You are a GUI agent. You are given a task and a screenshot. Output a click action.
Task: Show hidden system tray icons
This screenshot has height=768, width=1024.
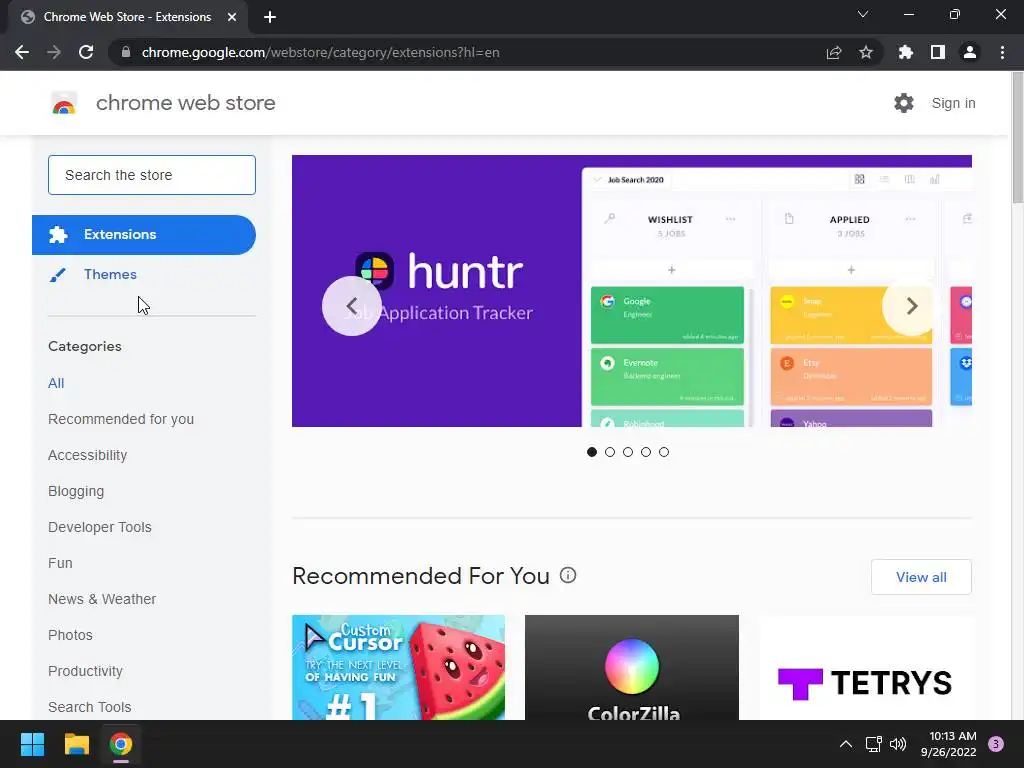[x=846, y=744]
